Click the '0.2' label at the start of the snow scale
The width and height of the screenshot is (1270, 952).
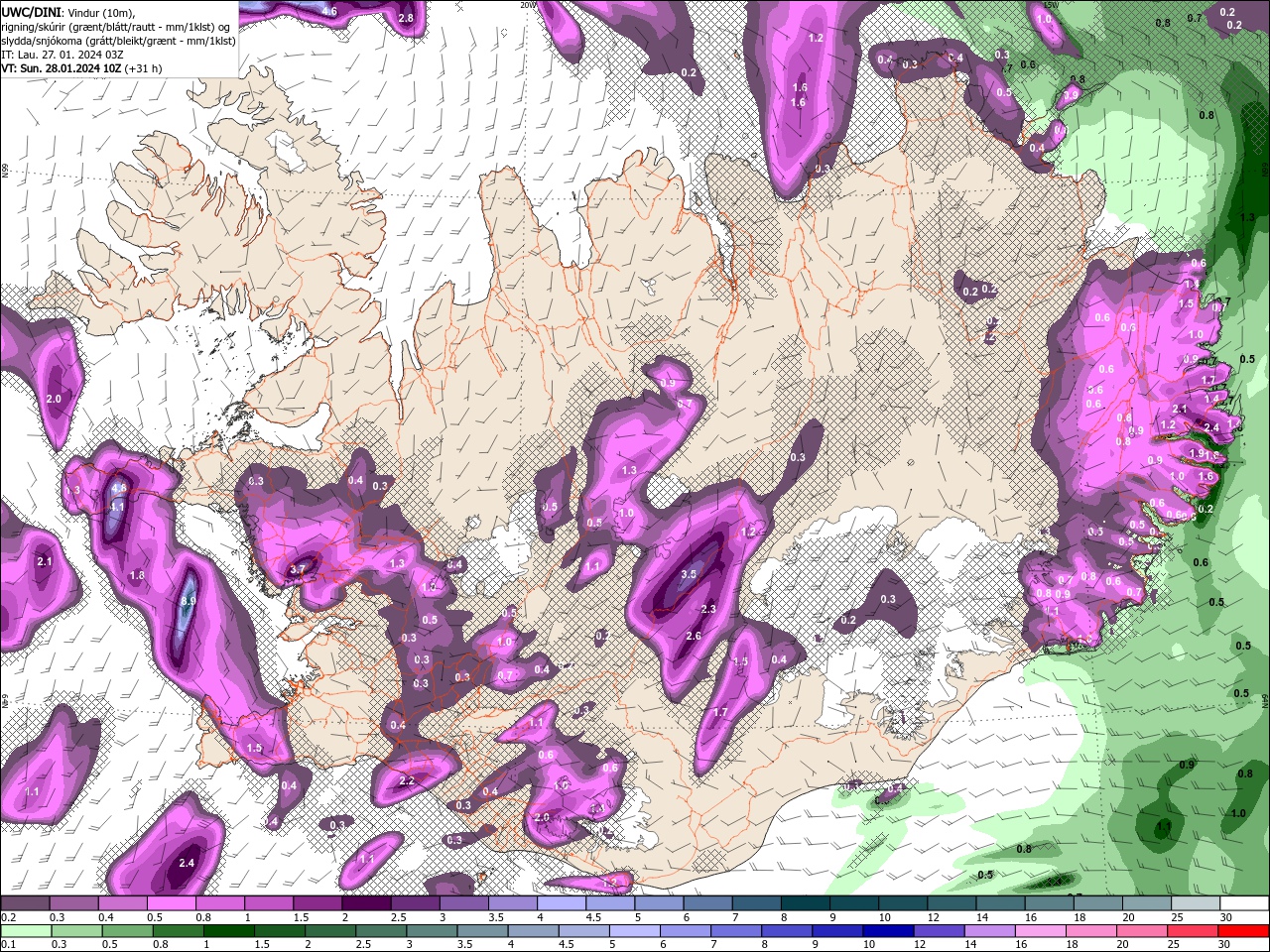coord(9,918)
